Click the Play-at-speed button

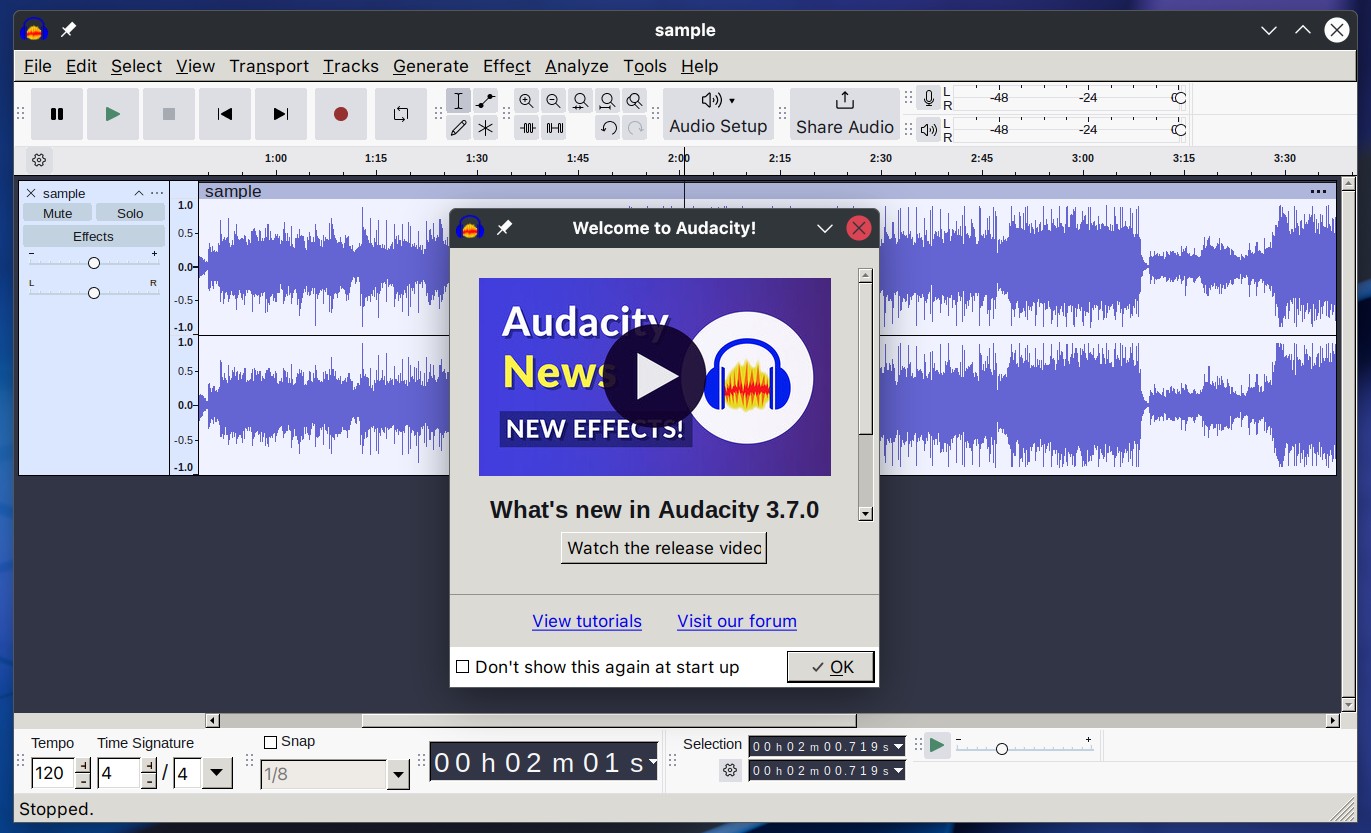(x=937, y=745)
